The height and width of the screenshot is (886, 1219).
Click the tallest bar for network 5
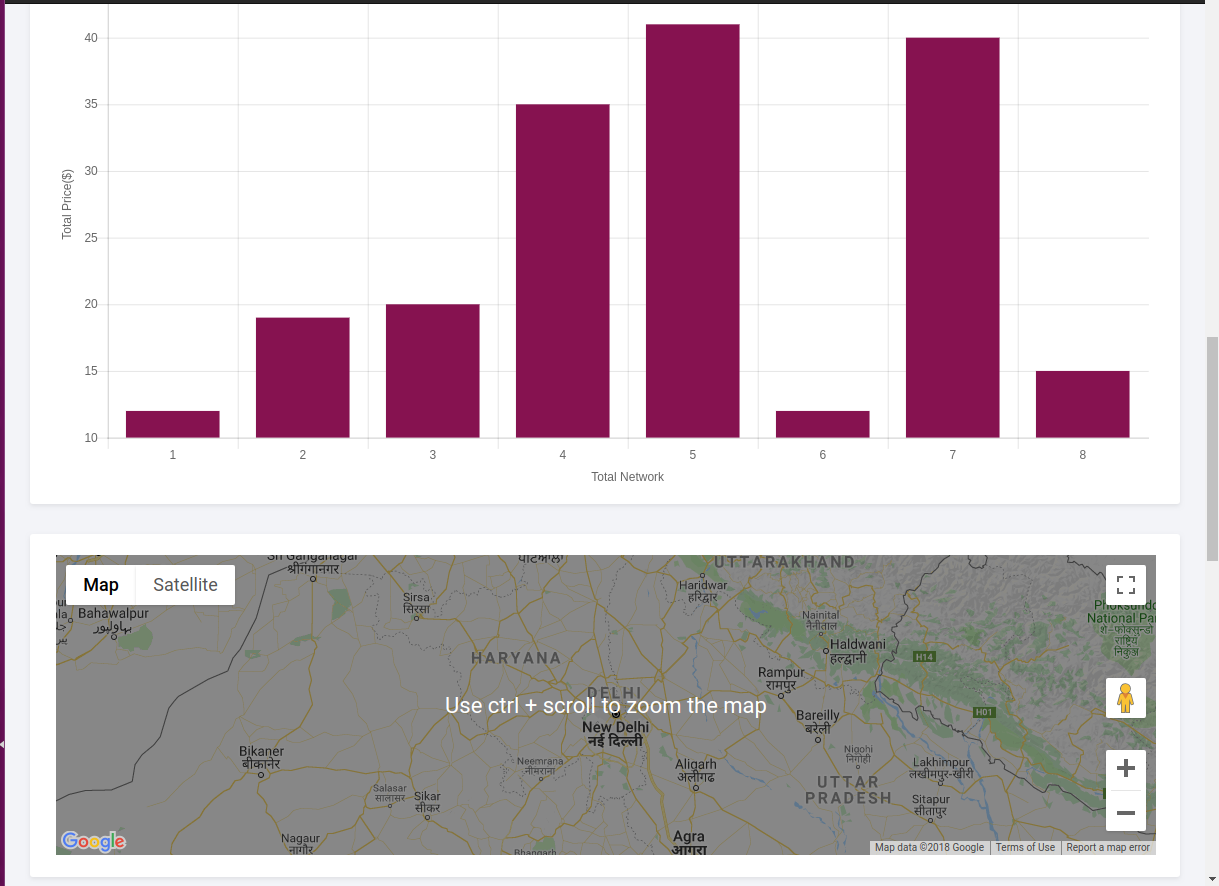pos(693,231)
